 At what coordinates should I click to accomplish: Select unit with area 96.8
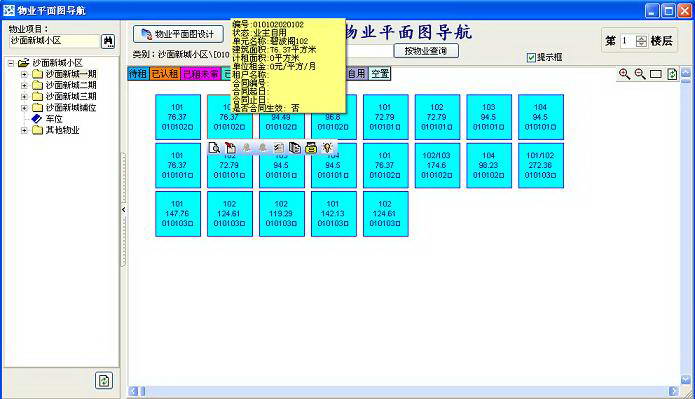coord(333,126)
